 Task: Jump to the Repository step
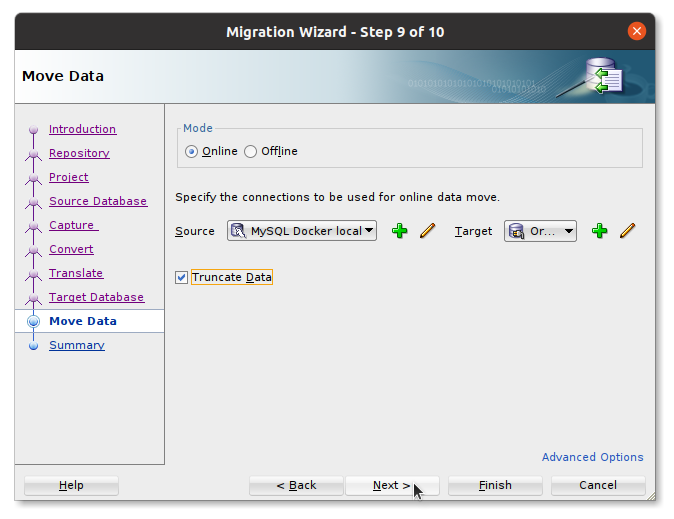pyautogui.click(x=79, y=153)
